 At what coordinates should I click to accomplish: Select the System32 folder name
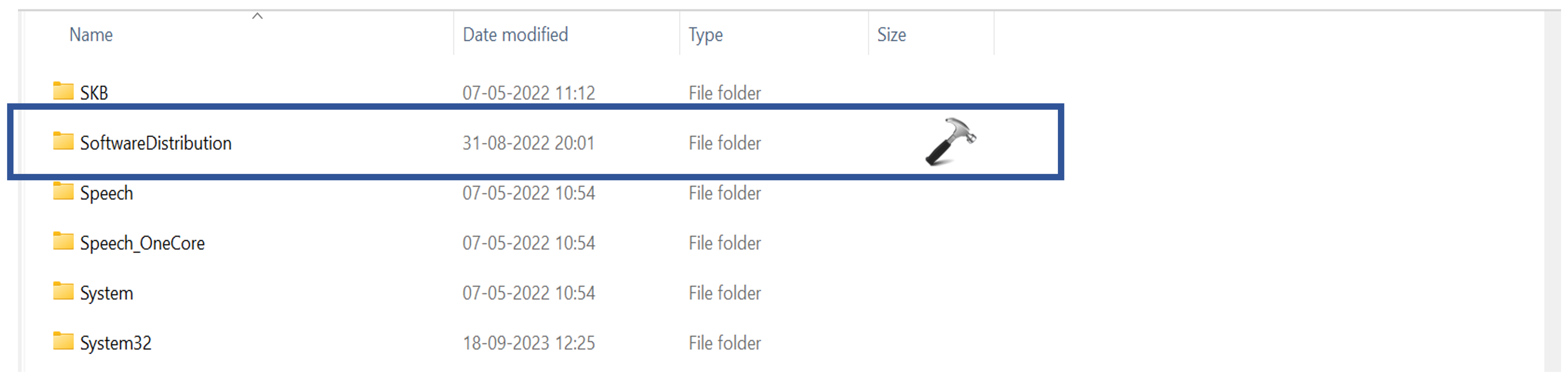coord(116,343)
